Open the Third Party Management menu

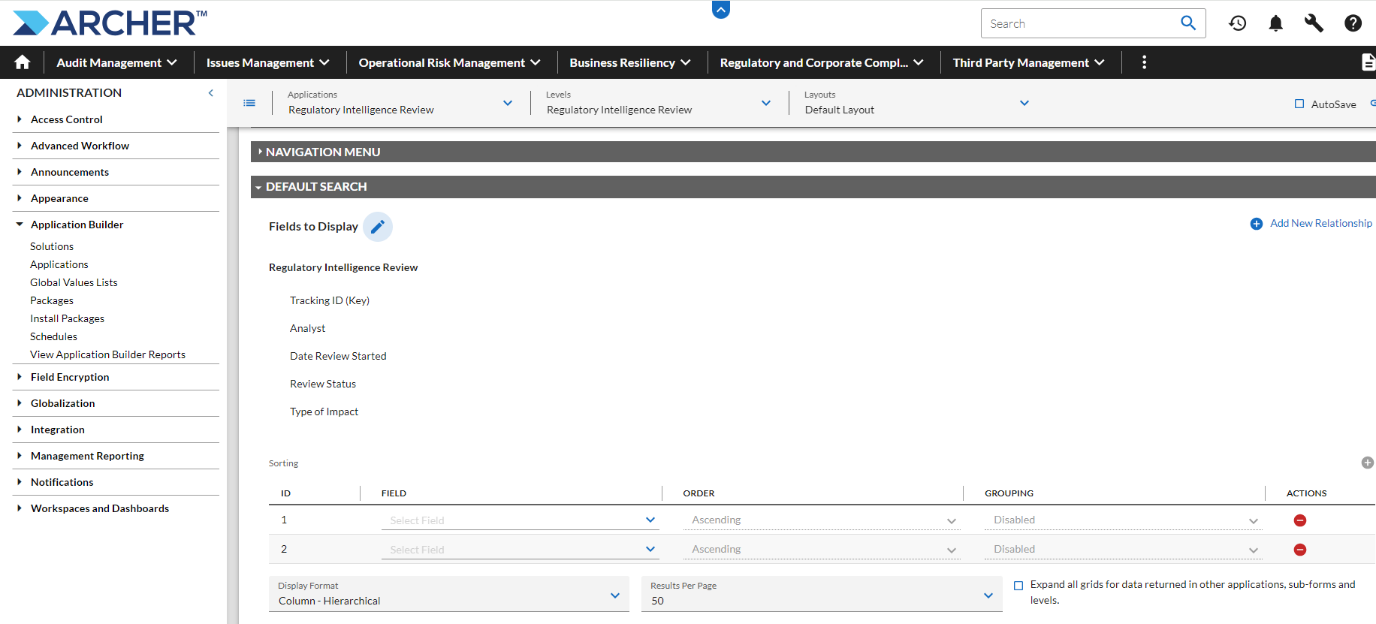[x=1029, y=62]
